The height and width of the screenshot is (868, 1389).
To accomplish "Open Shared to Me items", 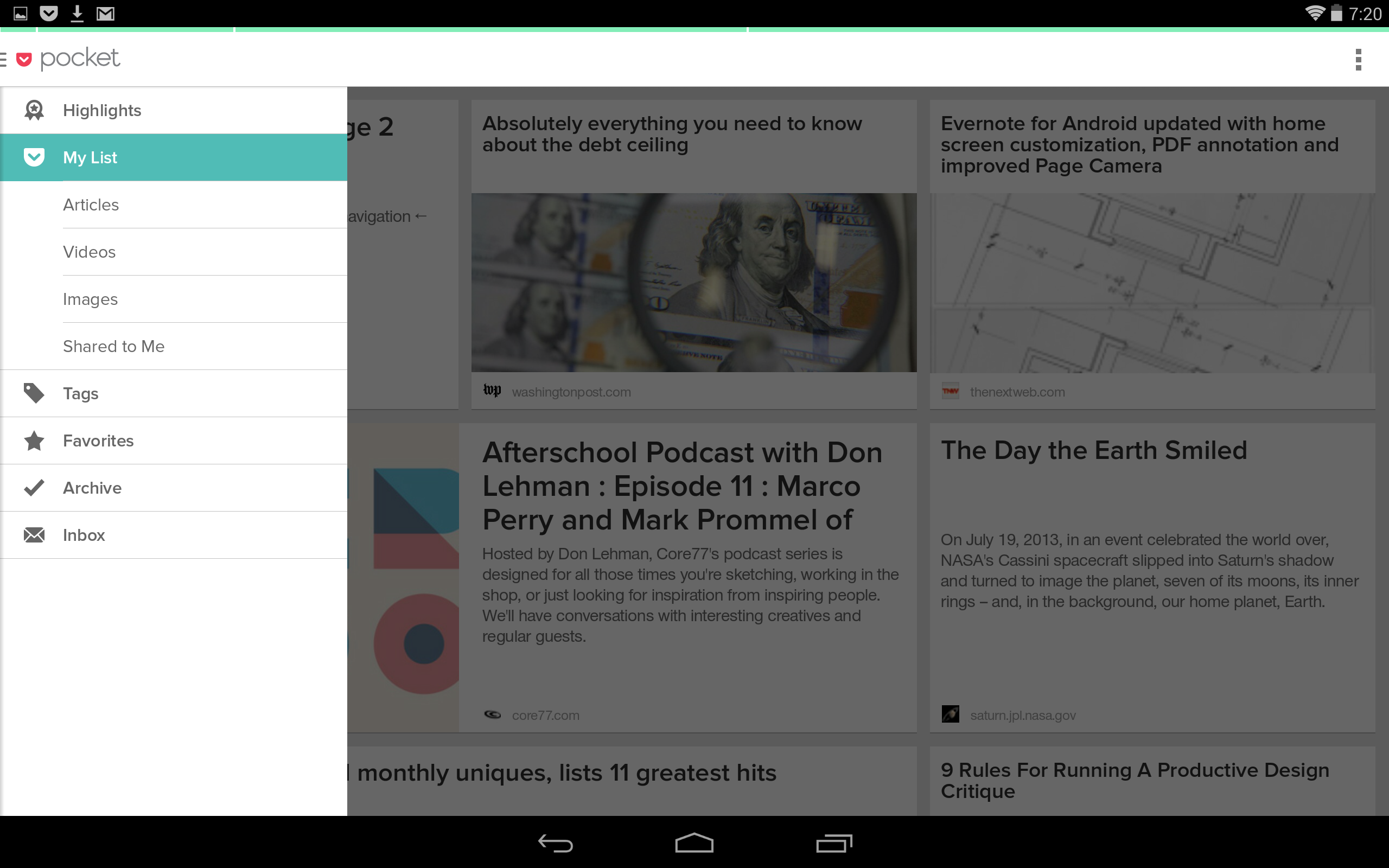I will [205, 346].
